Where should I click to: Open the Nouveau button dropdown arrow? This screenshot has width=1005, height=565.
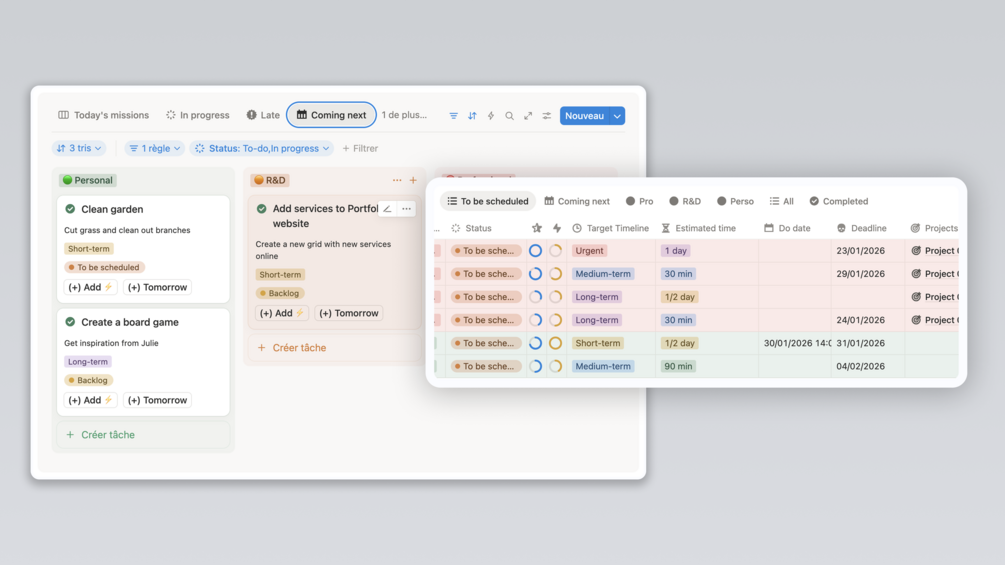(617, 116)
